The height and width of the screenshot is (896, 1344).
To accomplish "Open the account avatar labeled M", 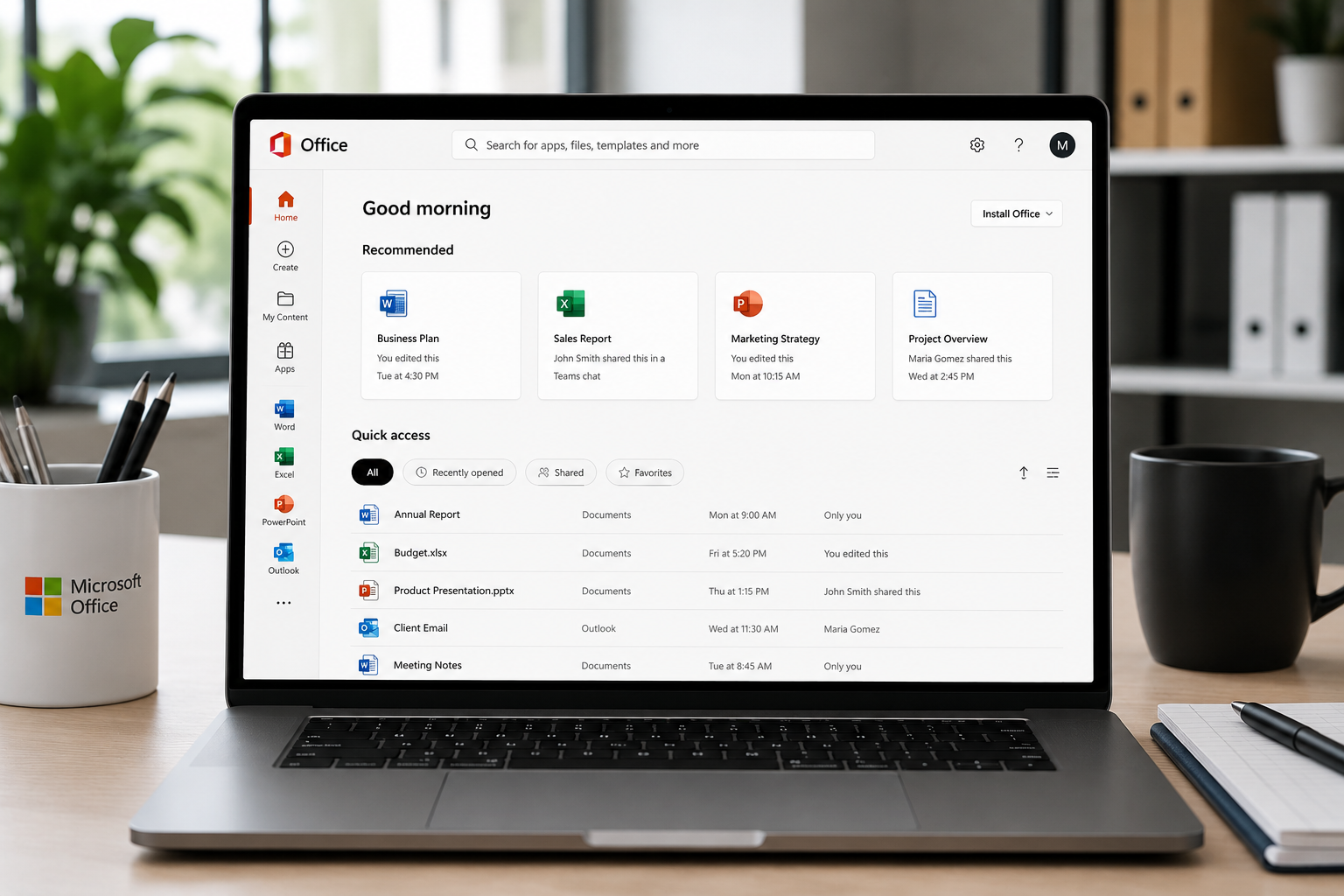I will point(1062,145).
